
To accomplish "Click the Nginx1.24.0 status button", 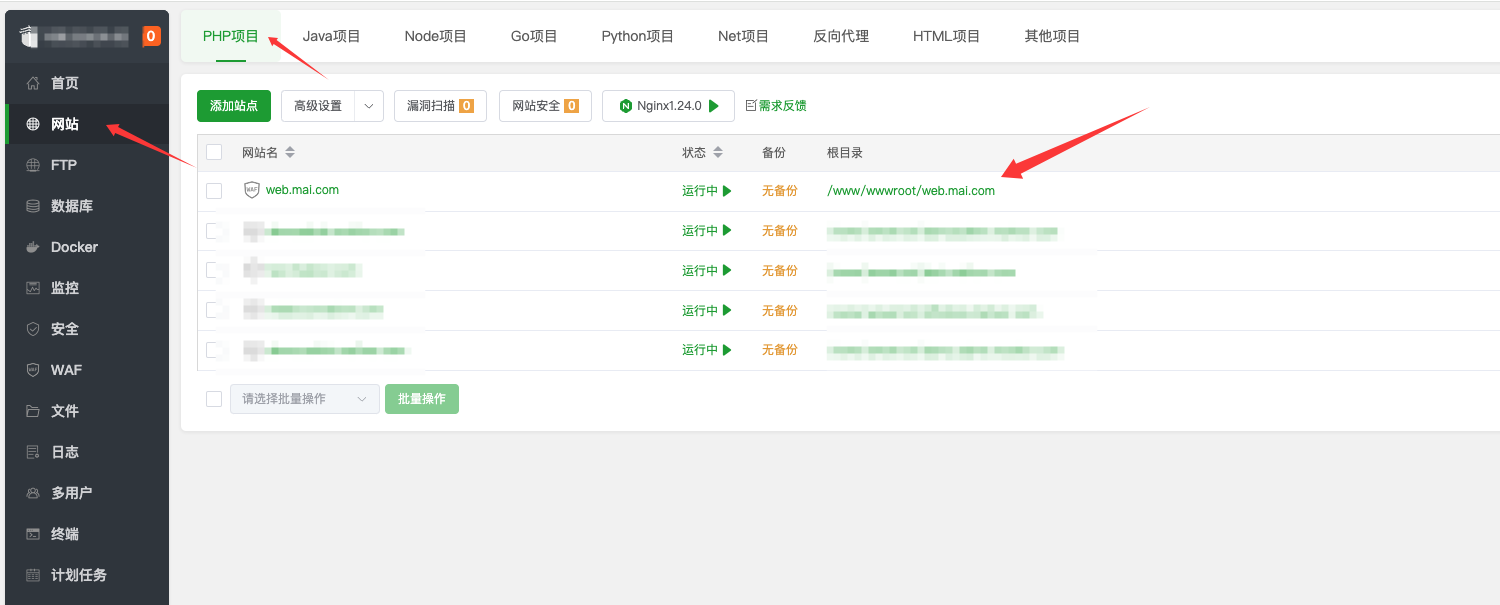I will coord(668,106).
